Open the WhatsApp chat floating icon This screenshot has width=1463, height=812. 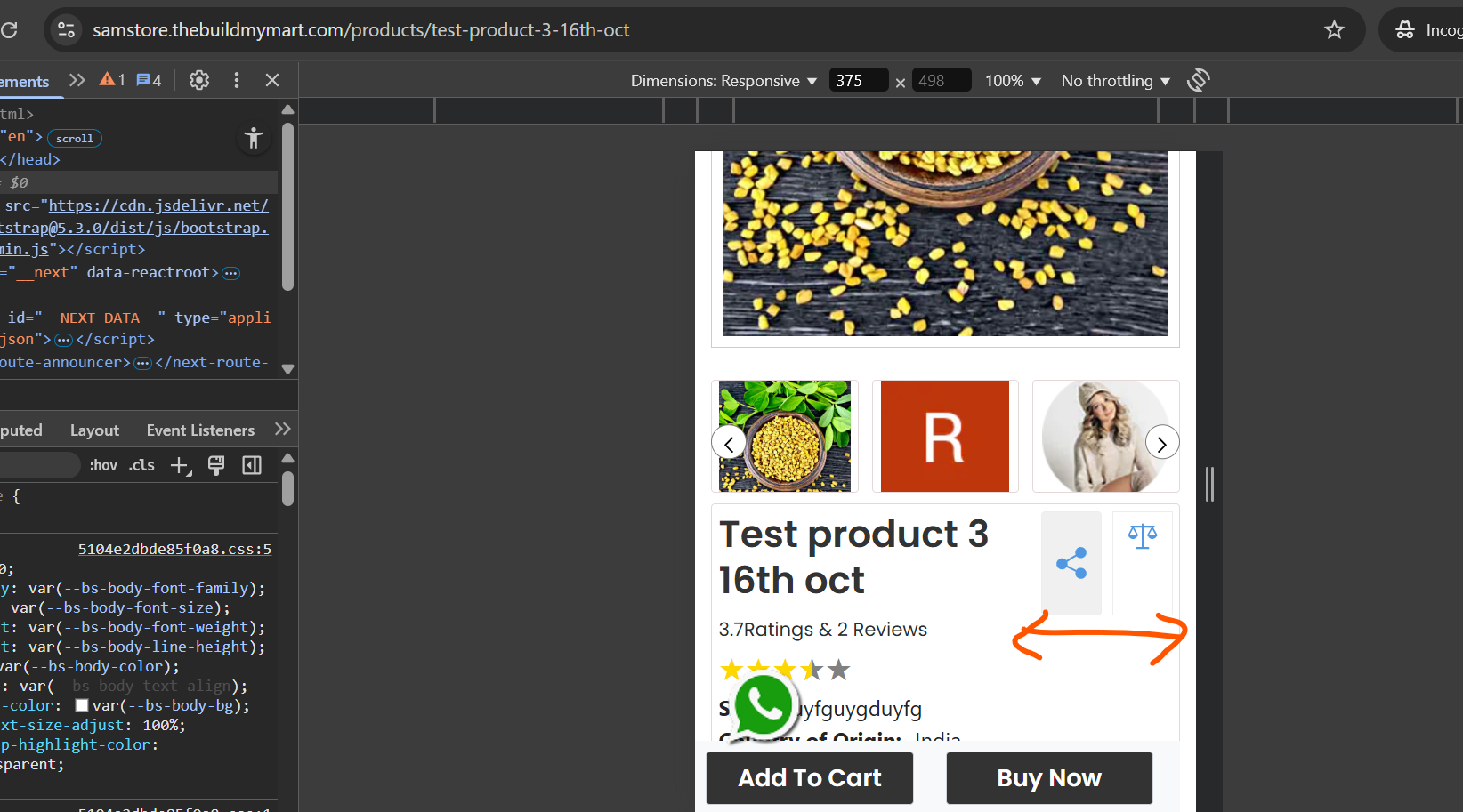(763, 706)
